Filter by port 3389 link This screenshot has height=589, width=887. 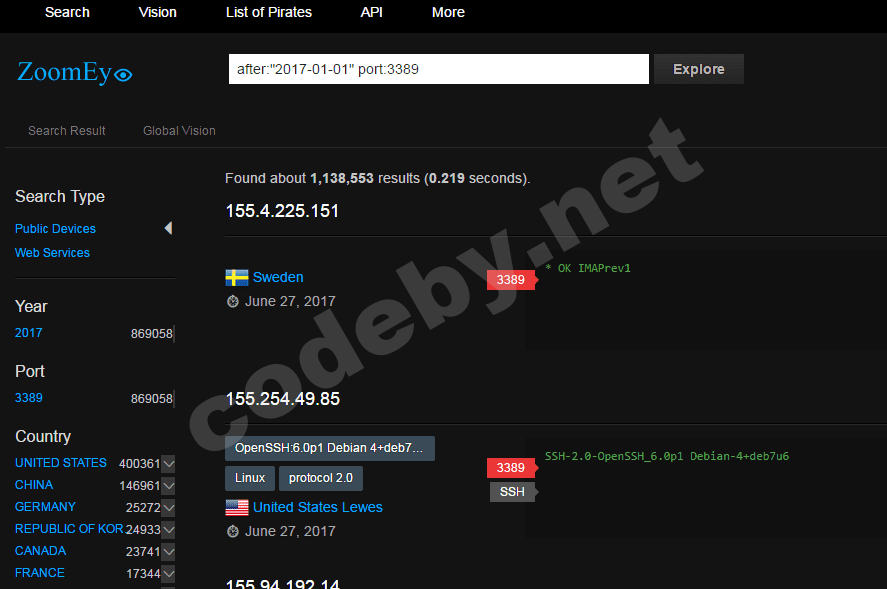tap(28, 398)
